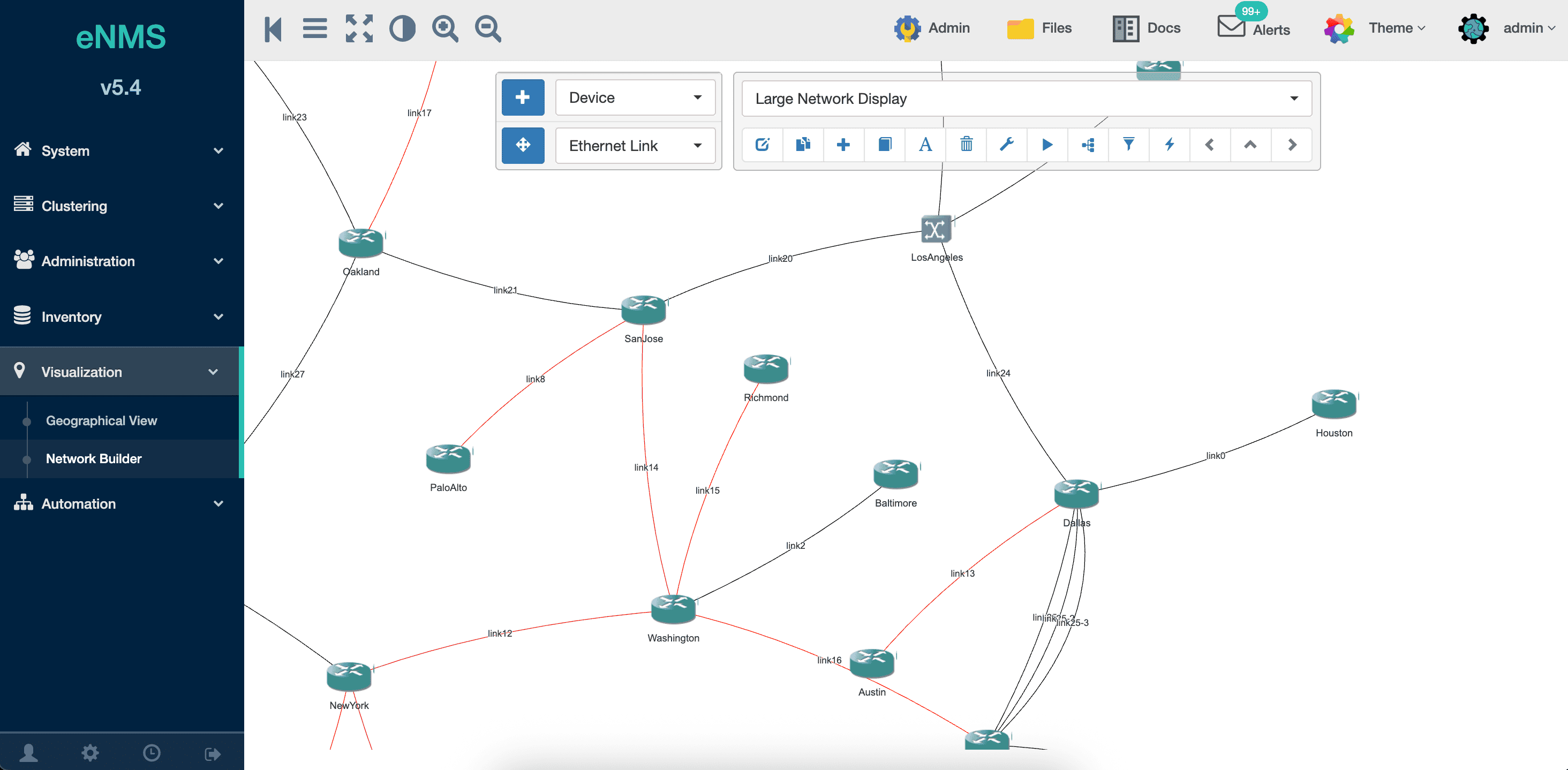Select the Dallas router node
This screenshot has height=770, width=1568.
[x=1076, y=494]
